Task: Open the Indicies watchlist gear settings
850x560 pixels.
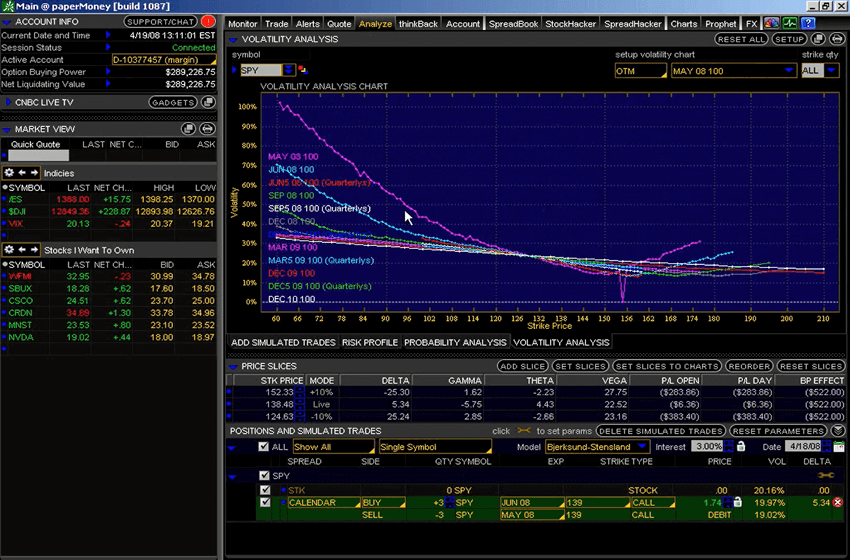Action: tap(9, 173)
